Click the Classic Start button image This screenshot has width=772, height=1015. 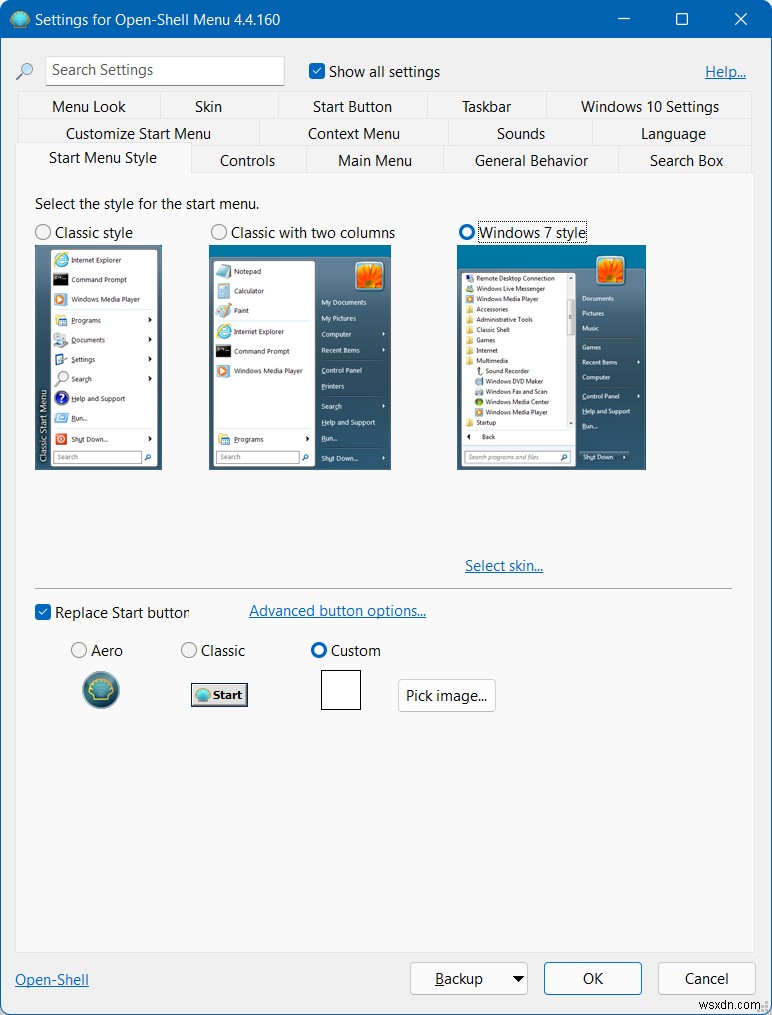(219, 695)
